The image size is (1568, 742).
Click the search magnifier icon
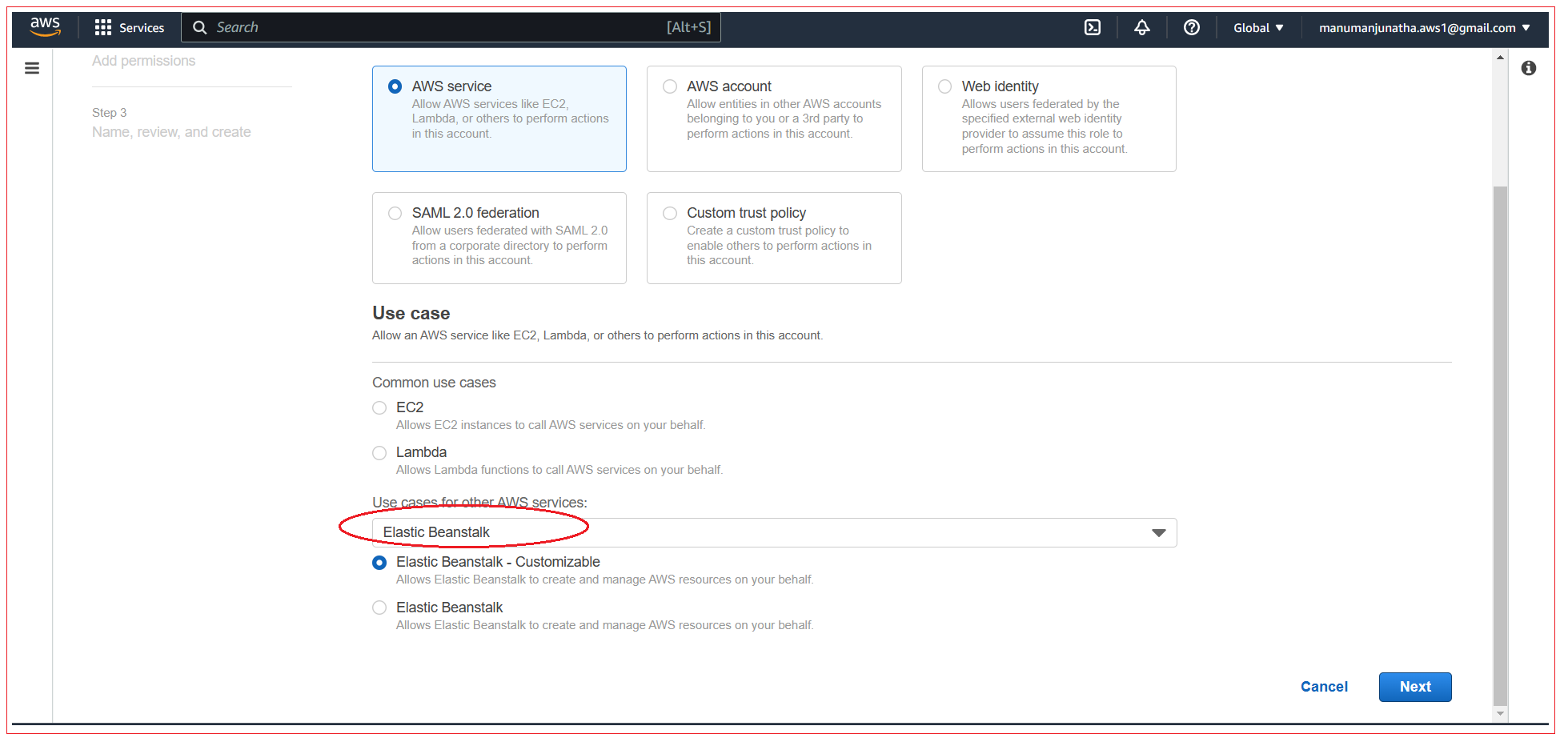200,27
